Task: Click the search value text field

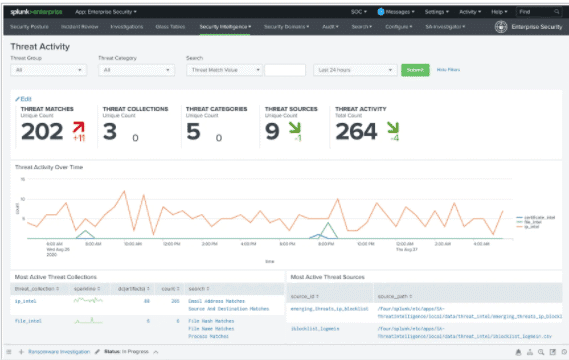Action: coord(285,70)
